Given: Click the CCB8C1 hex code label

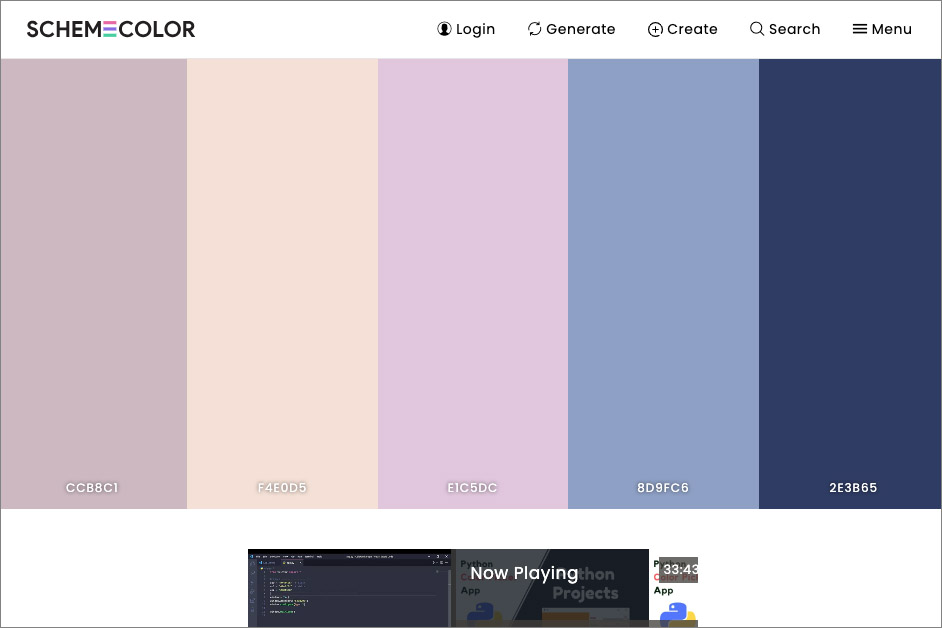Looking at the screenshot, I should [92, 488].
